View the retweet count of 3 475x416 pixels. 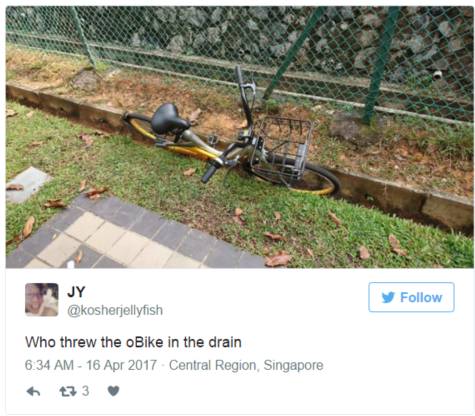[x=86, y=391]
